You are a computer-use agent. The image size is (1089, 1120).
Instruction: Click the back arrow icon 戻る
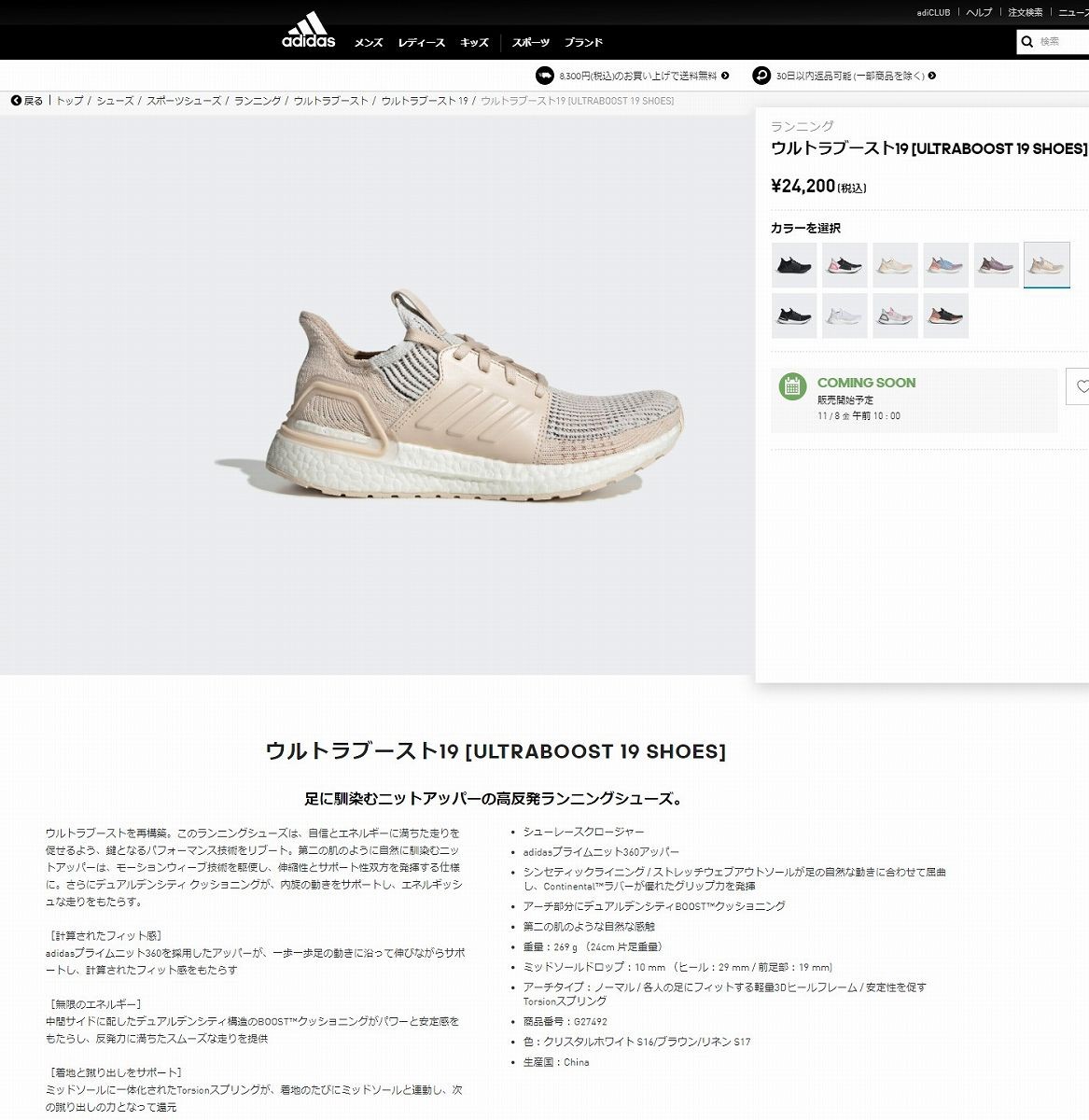[16, 101]
